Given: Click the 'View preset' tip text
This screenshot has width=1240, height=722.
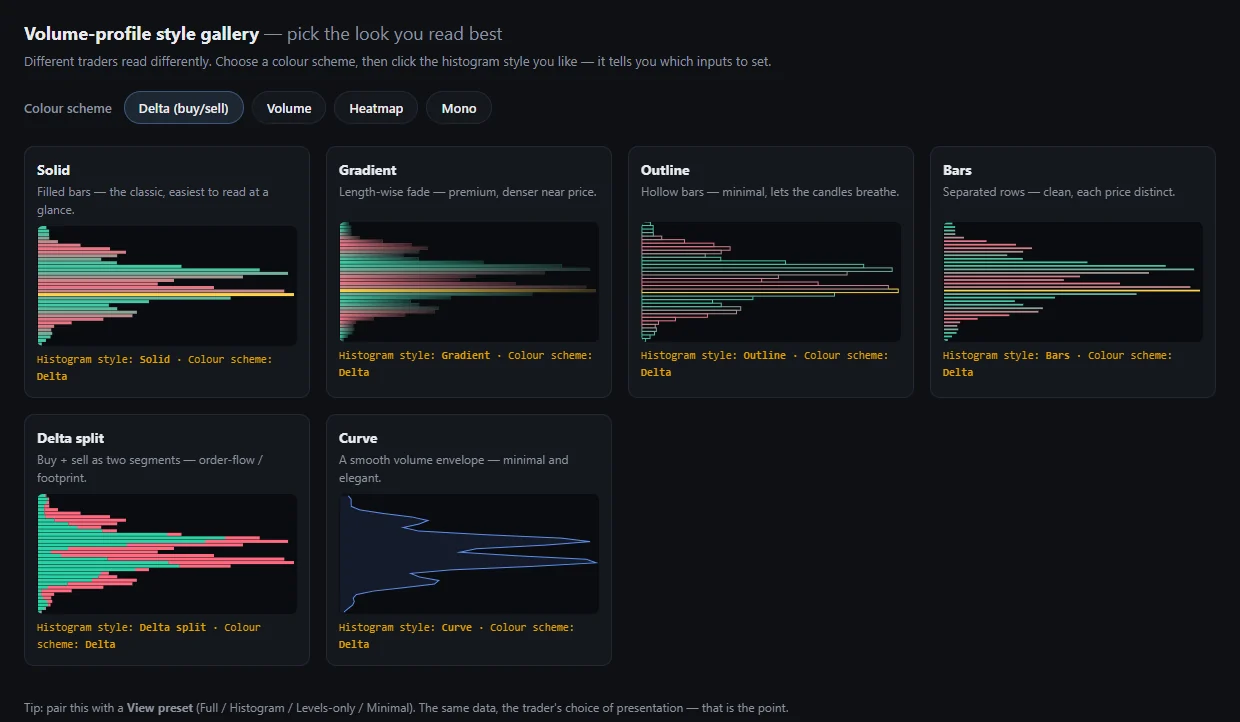Looking at the screenshot, I should (x=160, y=708).
